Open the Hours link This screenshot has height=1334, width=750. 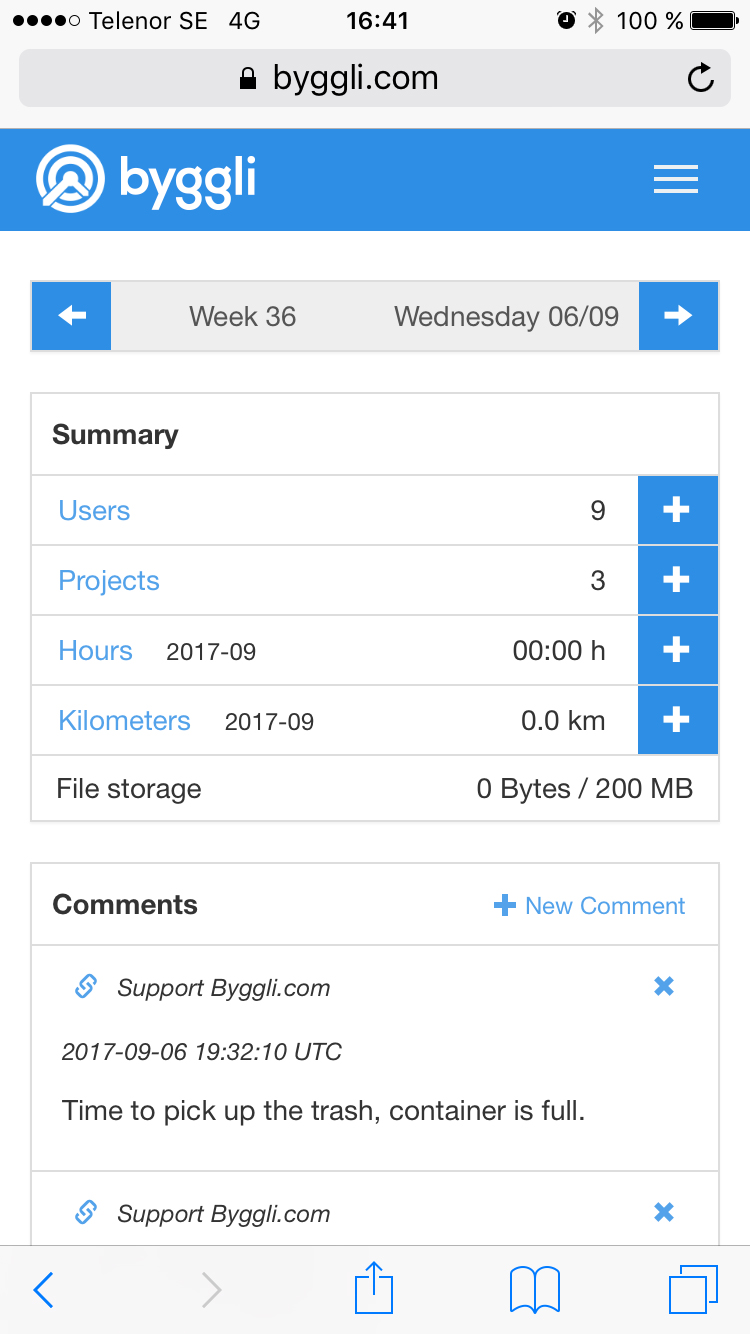[95, 651]
